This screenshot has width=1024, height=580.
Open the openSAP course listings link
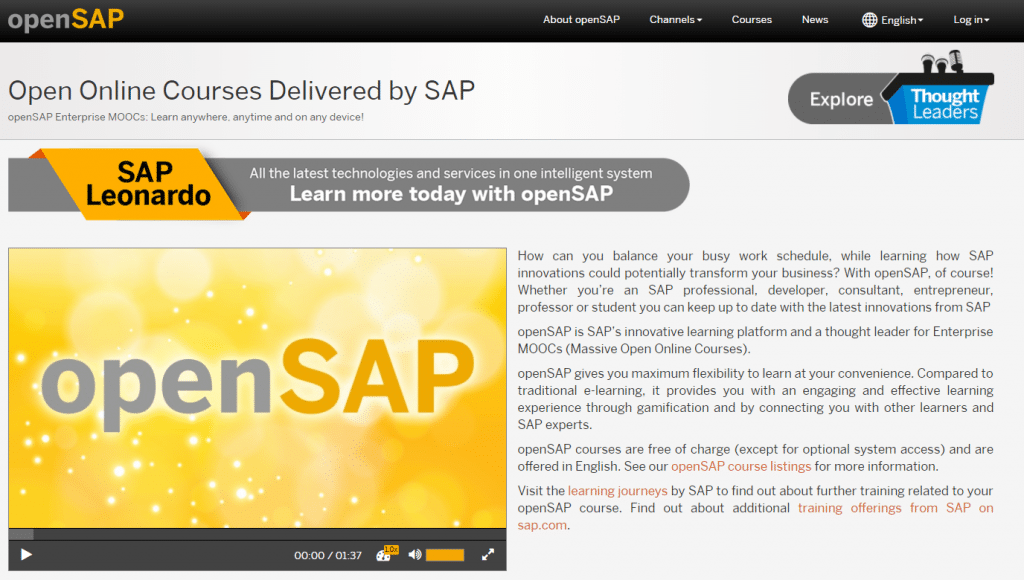click(740, 466)
